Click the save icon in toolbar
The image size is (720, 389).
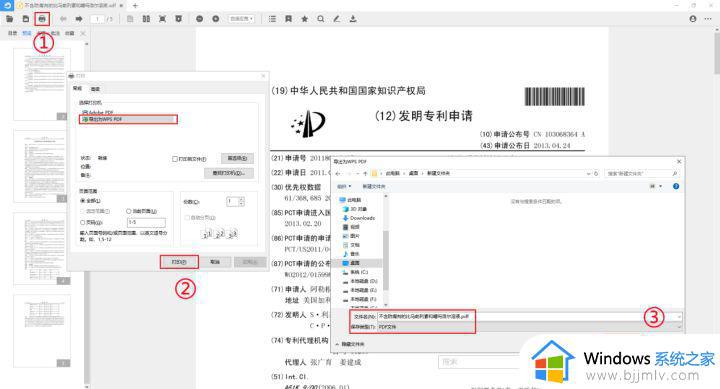coord(26,19)
